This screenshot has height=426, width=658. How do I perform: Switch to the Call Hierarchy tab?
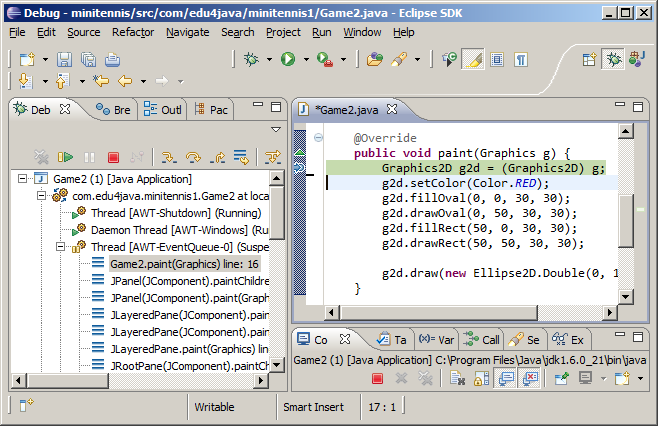point(481,340)
